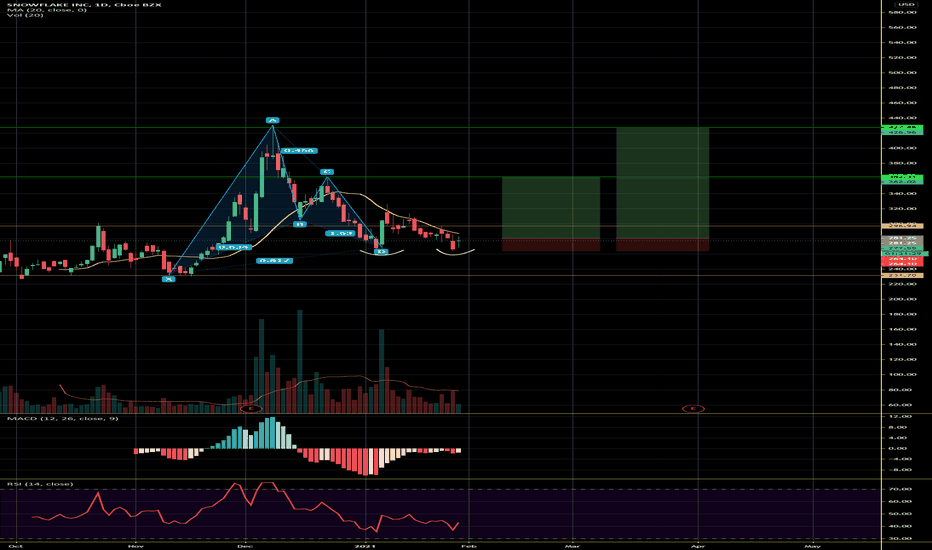Click the earnings E marker near December
This screenshot has width=932, height=550.
click(251, 409)
